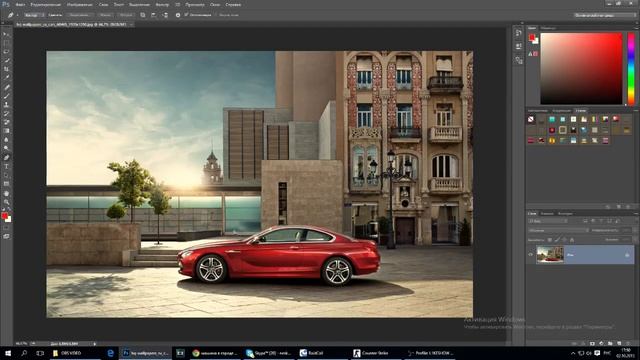Toggle lock transparent pixels
The height and width of the screenshot is (360, 640).
point(550,240)
